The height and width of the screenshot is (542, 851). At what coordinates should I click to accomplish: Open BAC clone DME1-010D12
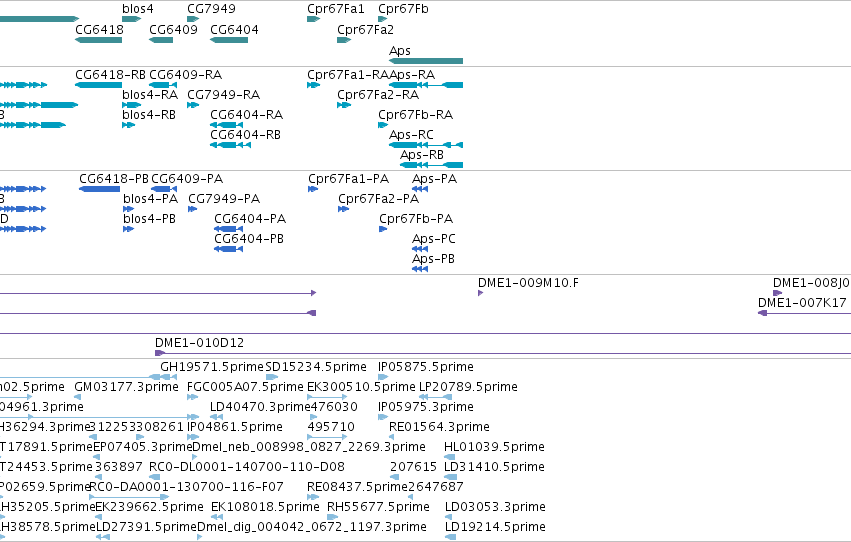click(x=199, y=343)
